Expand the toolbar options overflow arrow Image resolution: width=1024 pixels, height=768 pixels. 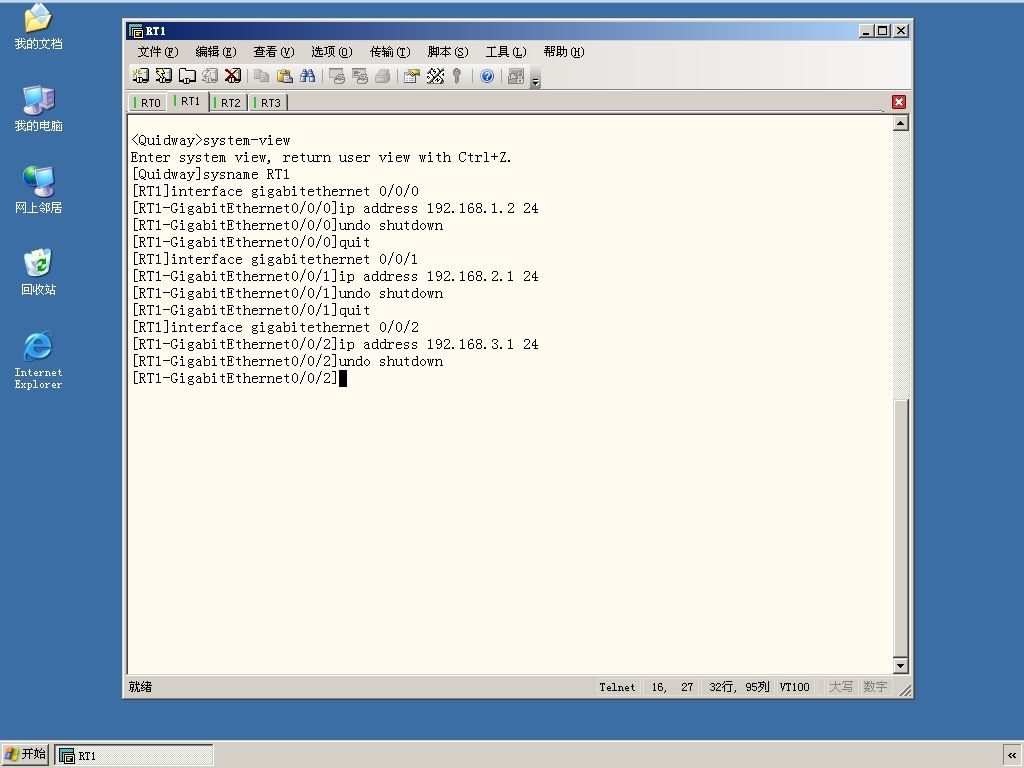536,78
